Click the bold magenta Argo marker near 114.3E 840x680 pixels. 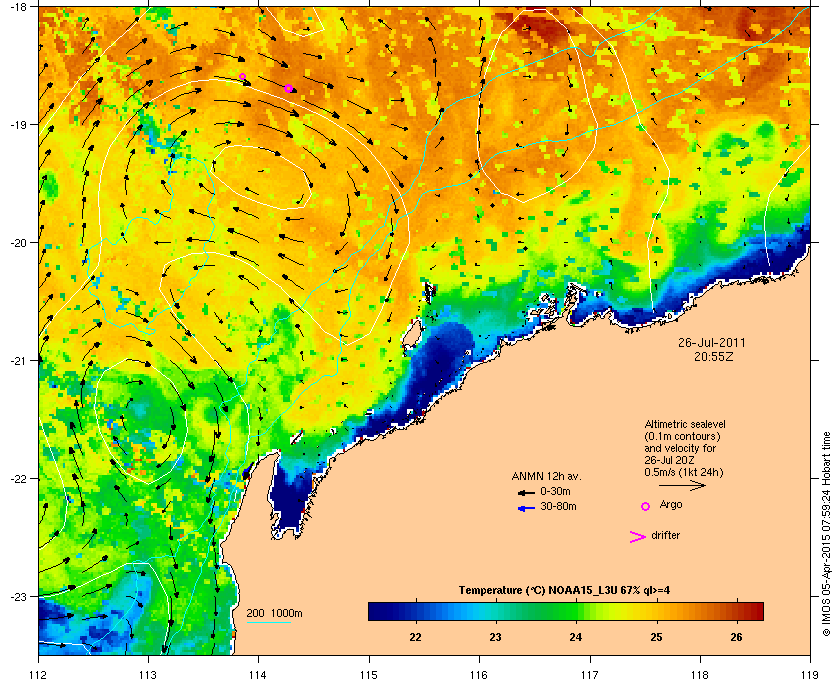pyautogui.click(x=288, y=88)
